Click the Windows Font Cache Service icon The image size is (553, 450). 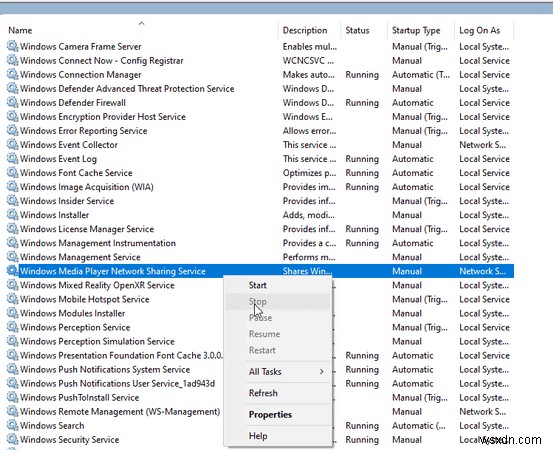tap(12, 173)
